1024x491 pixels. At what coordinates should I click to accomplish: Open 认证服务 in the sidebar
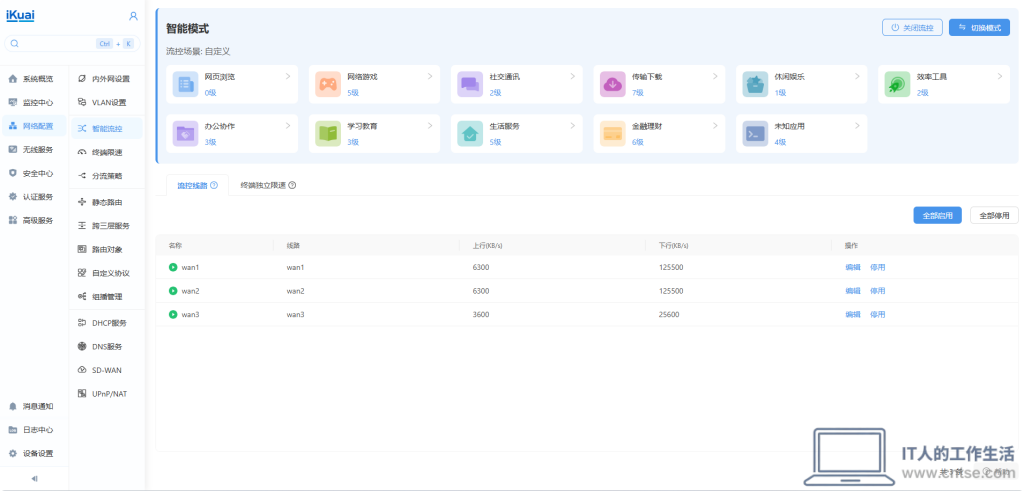click(34, 197)
